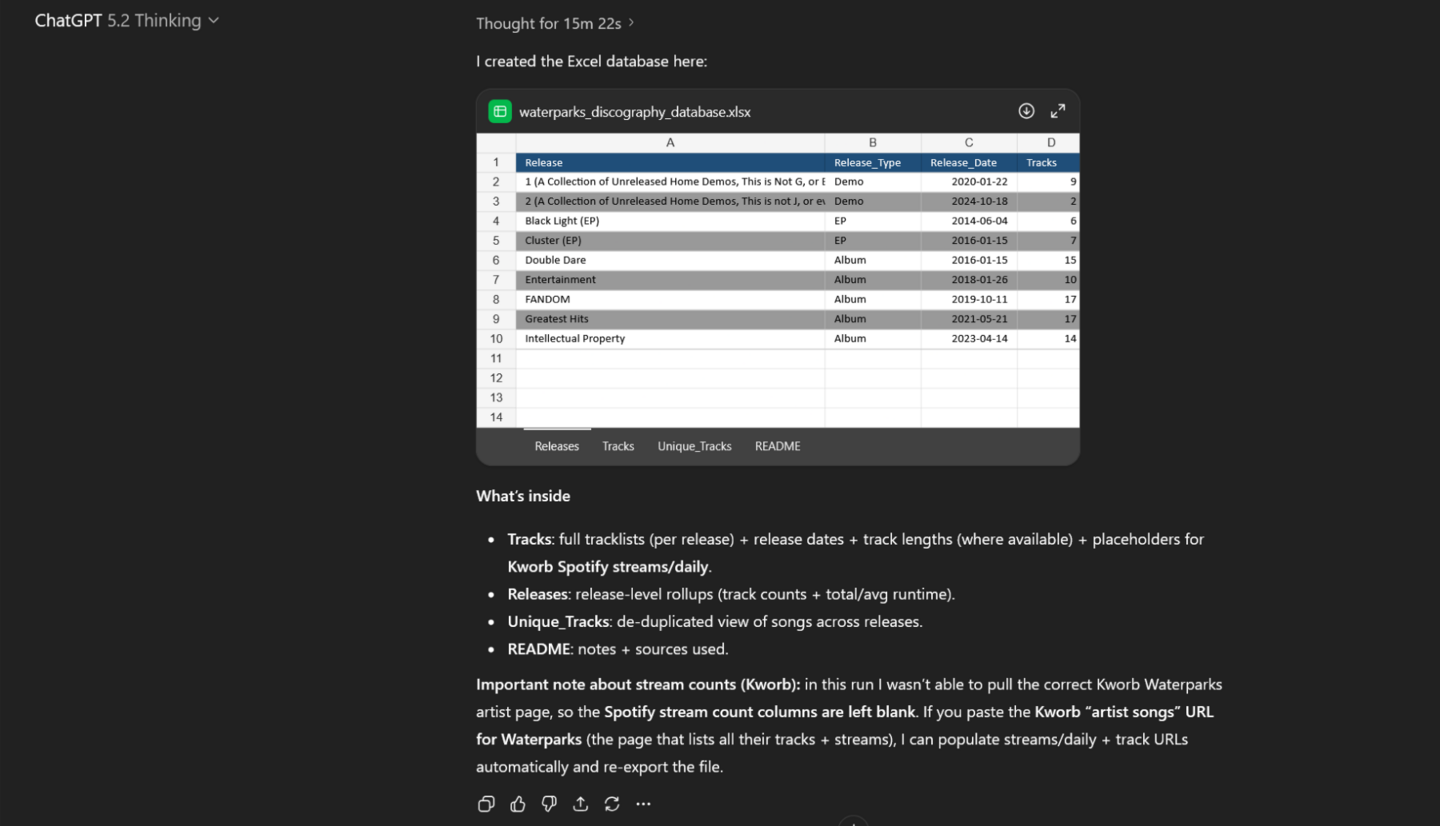The width and height of the screenshot is (1440, 826).
Task: Copy the response to clipboard
Action: pos(486,804)
